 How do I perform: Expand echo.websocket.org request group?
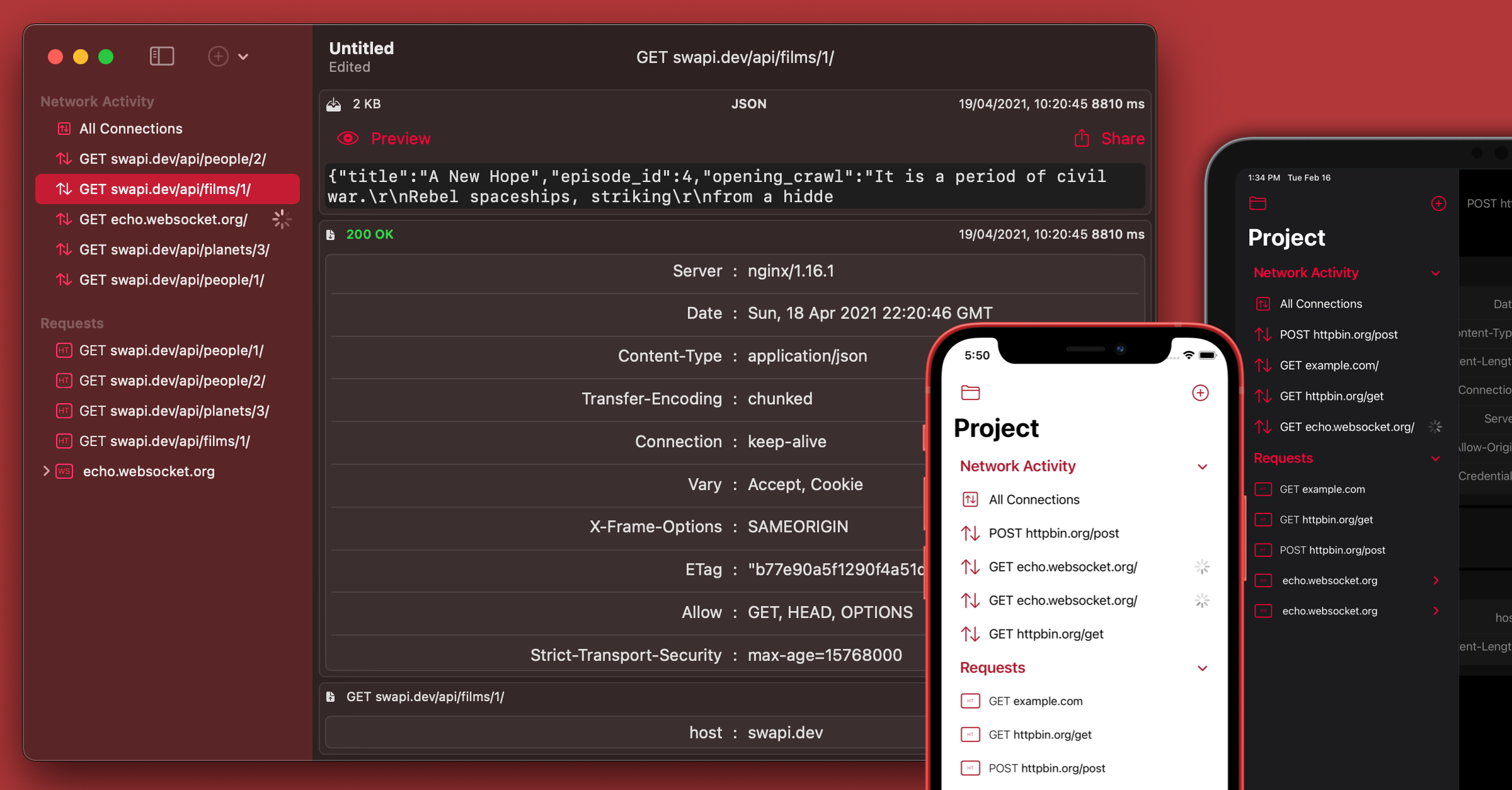point(46,471)
